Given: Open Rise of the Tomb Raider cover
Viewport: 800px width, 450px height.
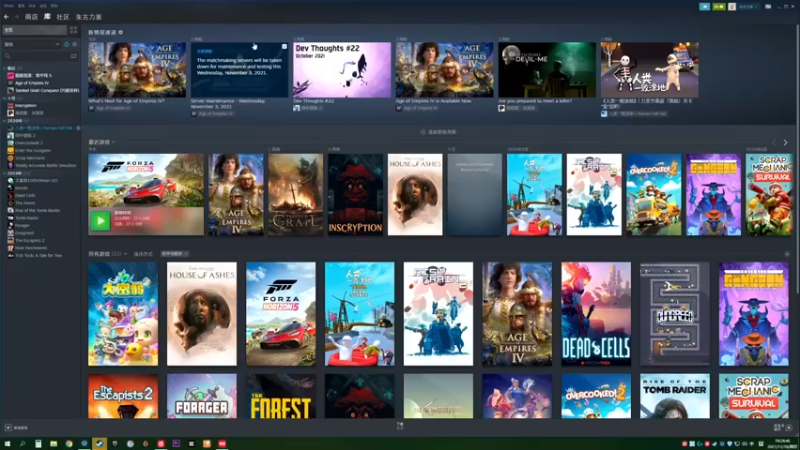Looking at the screenshot, I should tap(674, 396).
